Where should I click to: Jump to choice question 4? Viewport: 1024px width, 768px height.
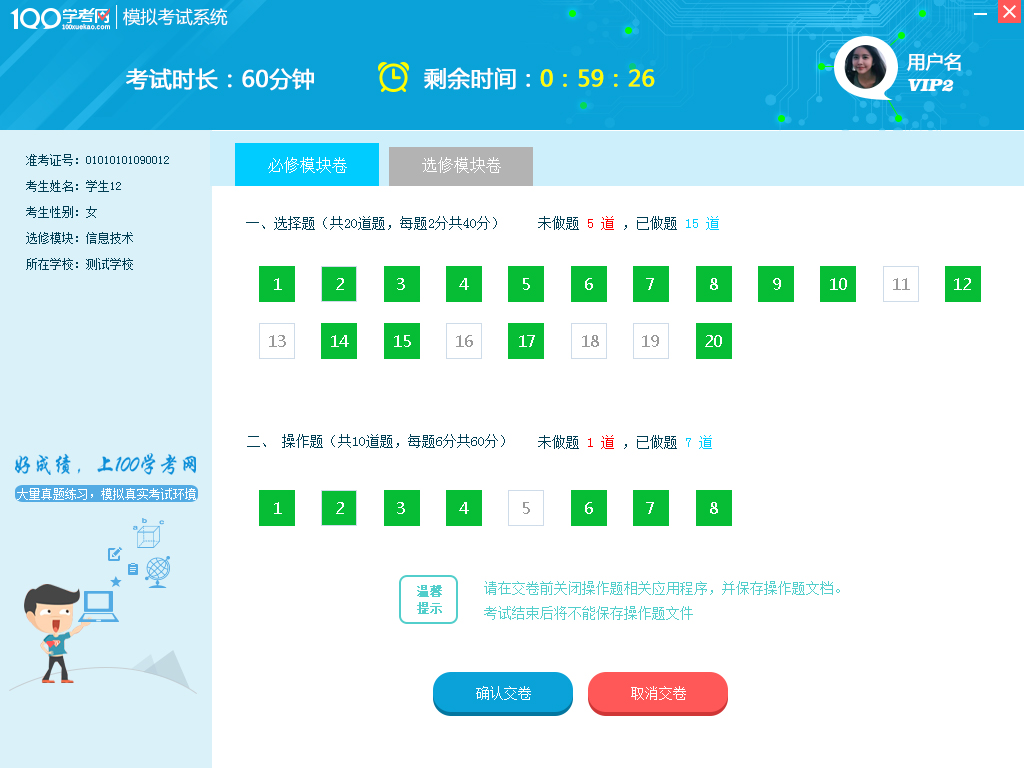click(464, 284)
